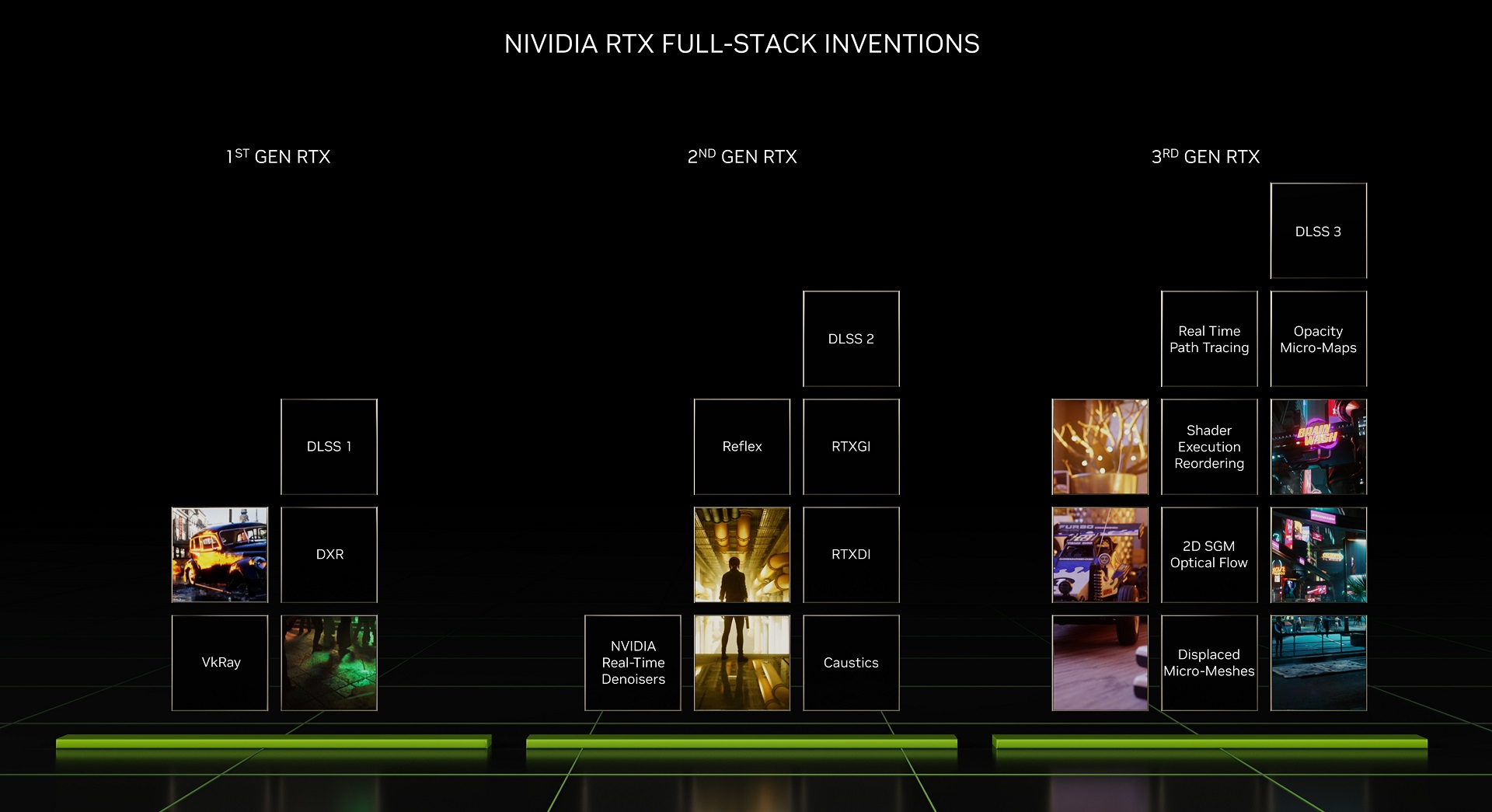Screen dimensions: 1492x812
Task: Select Shader Execution Reordering tile
Action: [x=1209, y=447]
